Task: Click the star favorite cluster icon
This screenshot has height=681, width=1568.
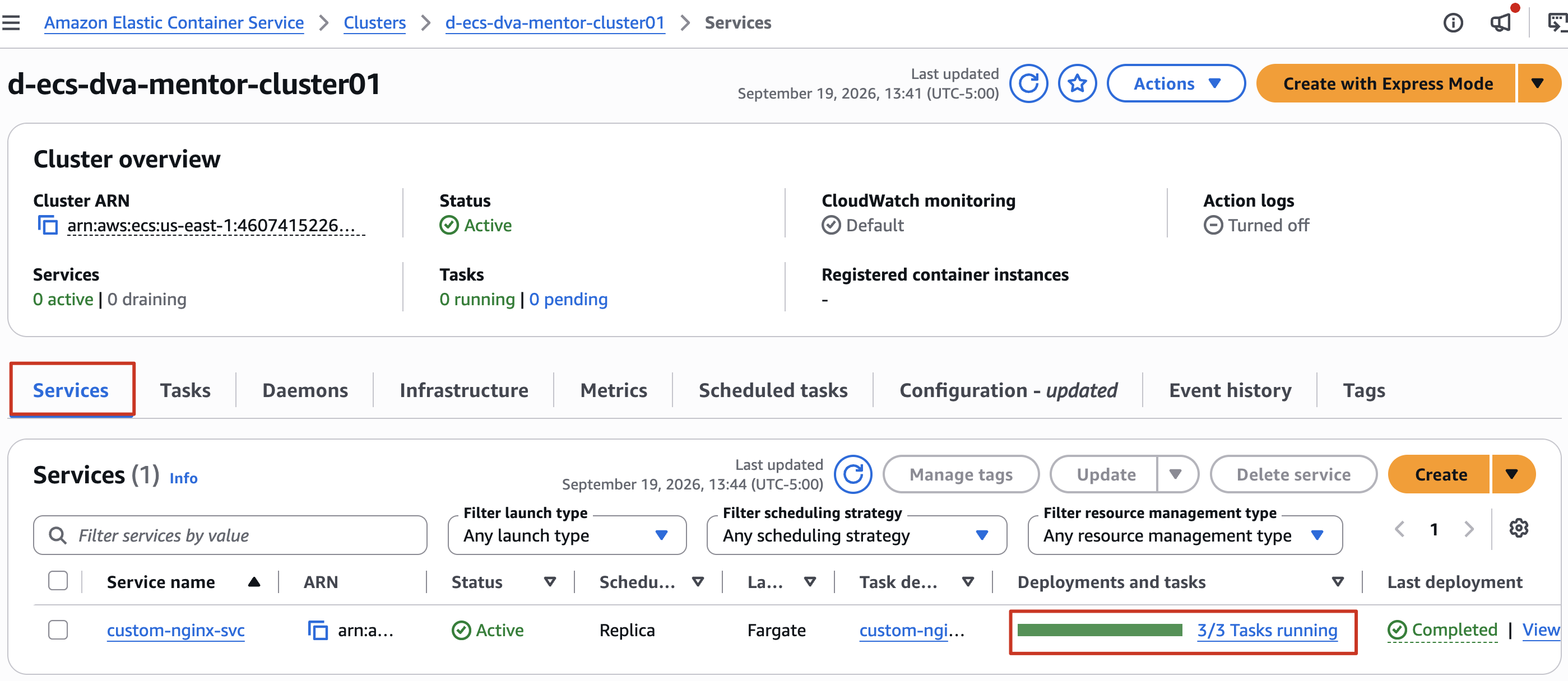Action: click(x=1077, y=83)
